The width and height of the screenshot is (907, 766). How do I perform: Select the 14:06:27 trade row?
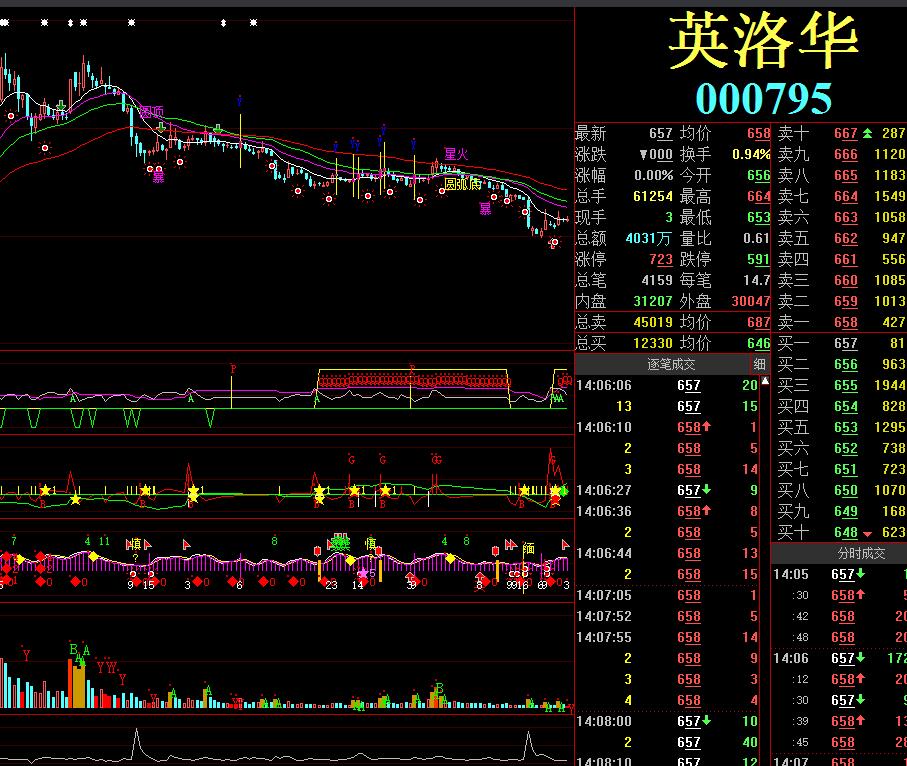[x=668, y=491]
